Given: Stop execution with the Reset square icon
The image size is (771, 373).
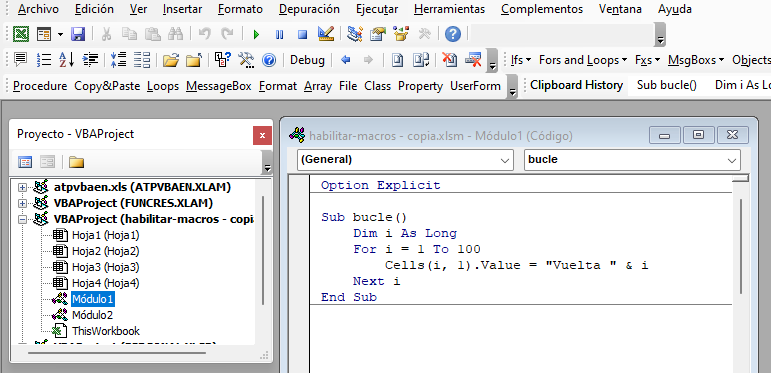Looking at the screenshot, I should click(x=303, y=34).
